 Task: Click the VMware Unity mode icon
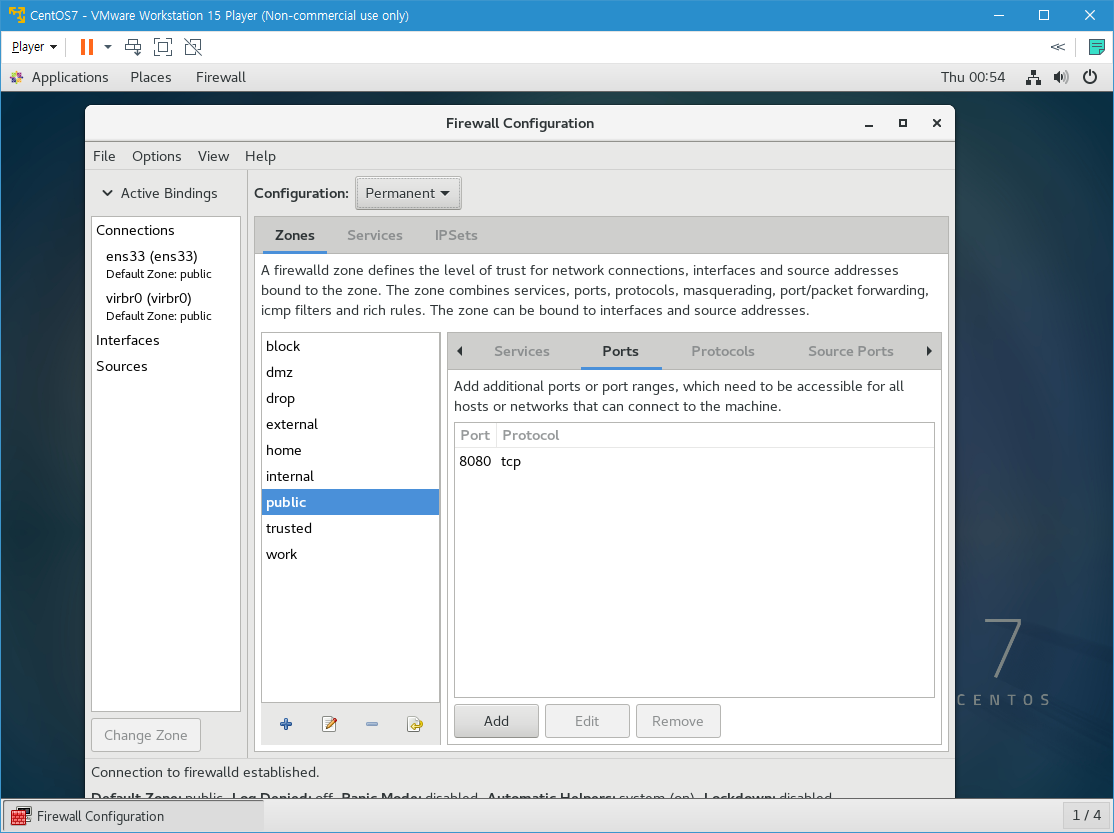pos(193,47)
